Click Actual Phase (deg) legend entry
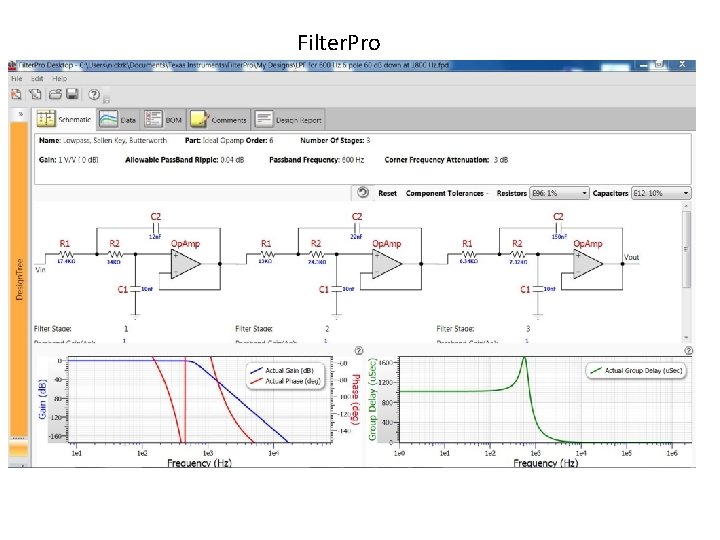 (285, 381)
